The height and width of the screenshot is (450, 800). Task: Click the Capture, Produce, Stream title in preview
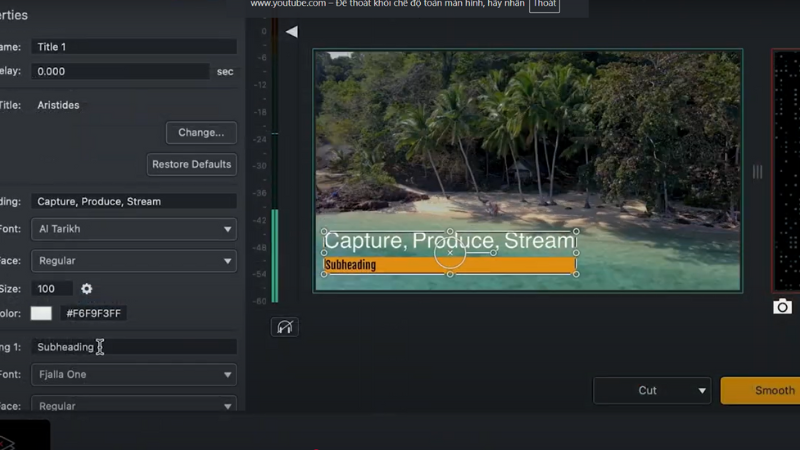[450, 240]
